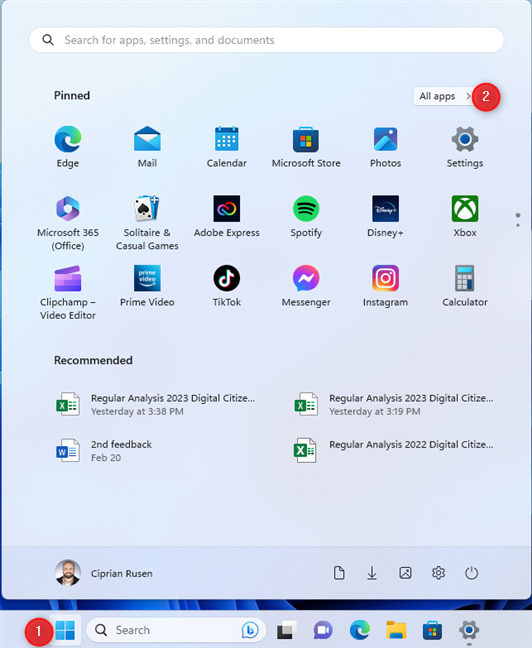This screenshot has height=648, width=532.
Task: Launch Adobe Express from pinned apps
Action: (227, 217)
